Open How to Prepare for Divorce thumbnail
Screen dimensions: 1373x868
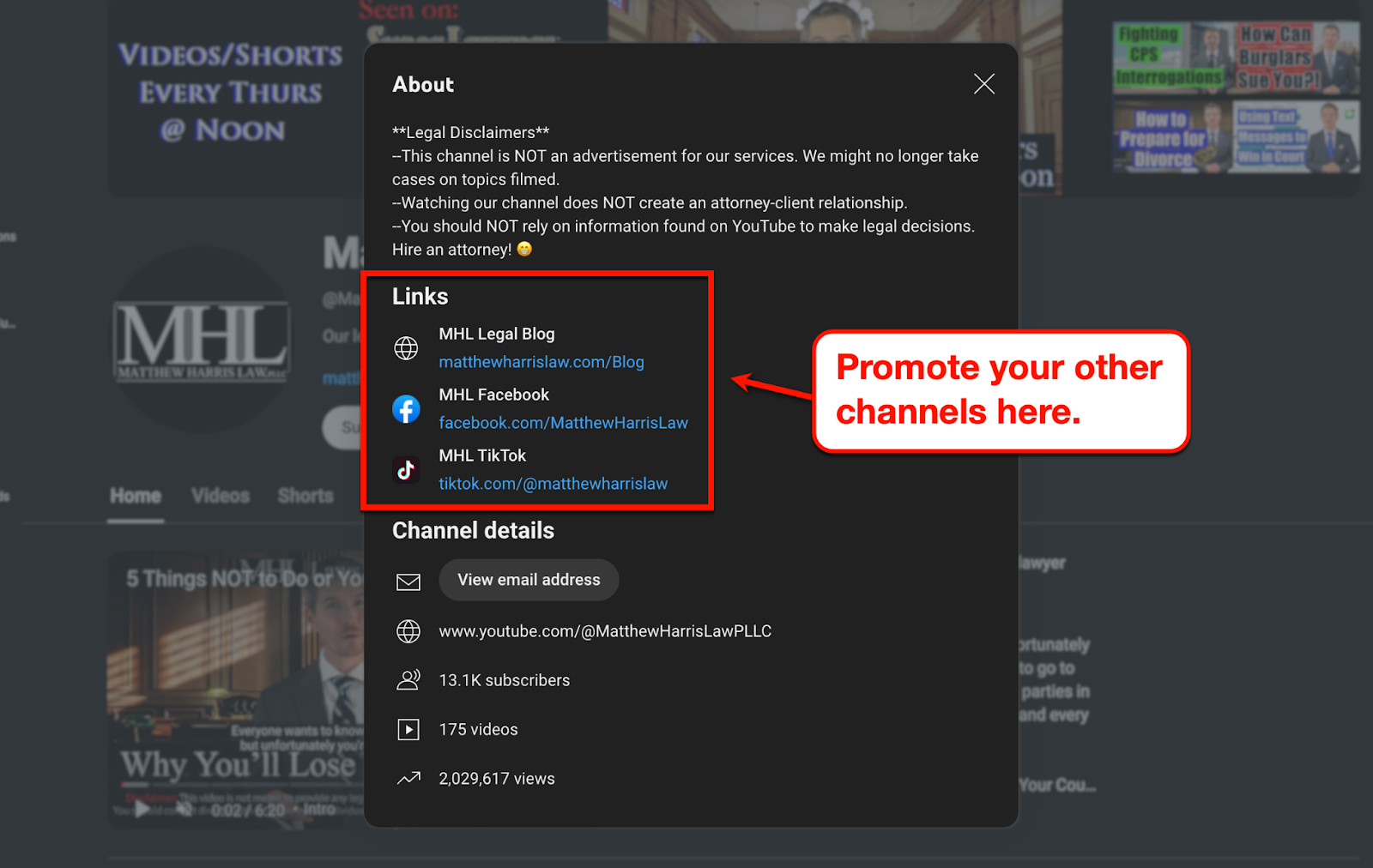1173,137
